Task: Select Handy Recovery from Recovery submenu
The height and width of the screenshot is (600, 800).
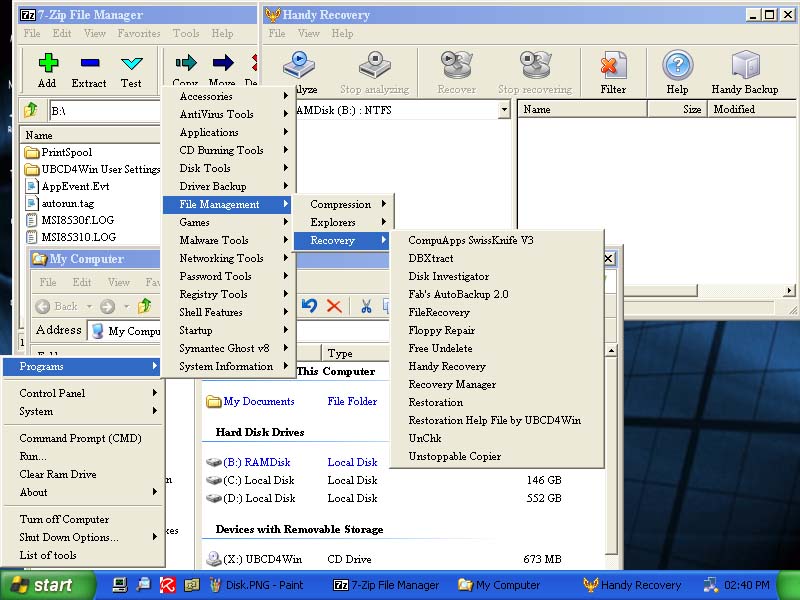Action: click(x=447, y=366)
